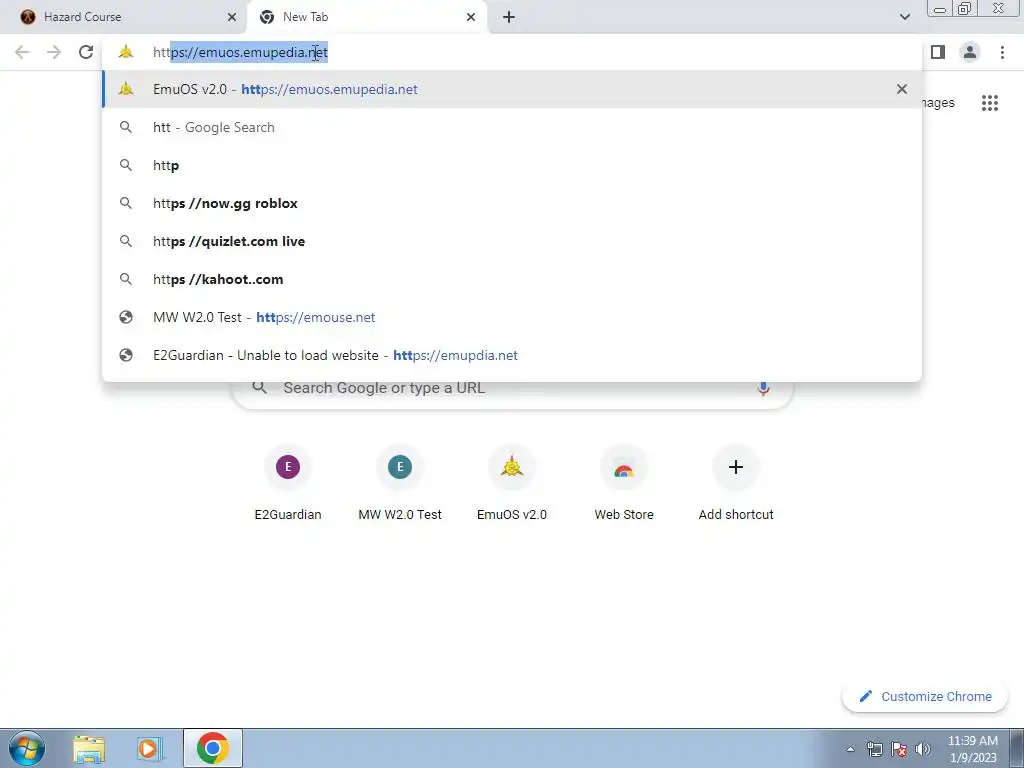Switch to the Hazard Course tab

coord(124,17)
